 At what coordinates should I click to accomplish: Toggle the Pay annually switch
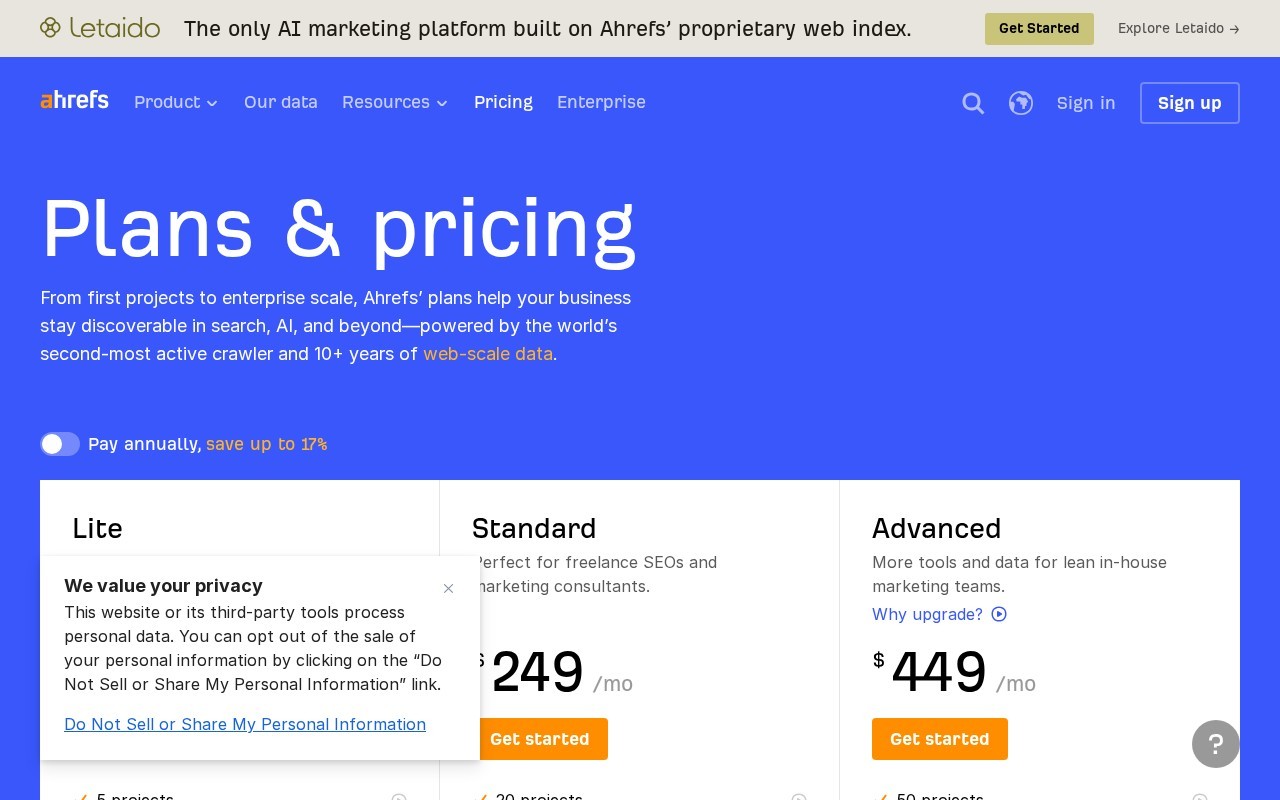[60, 444]
